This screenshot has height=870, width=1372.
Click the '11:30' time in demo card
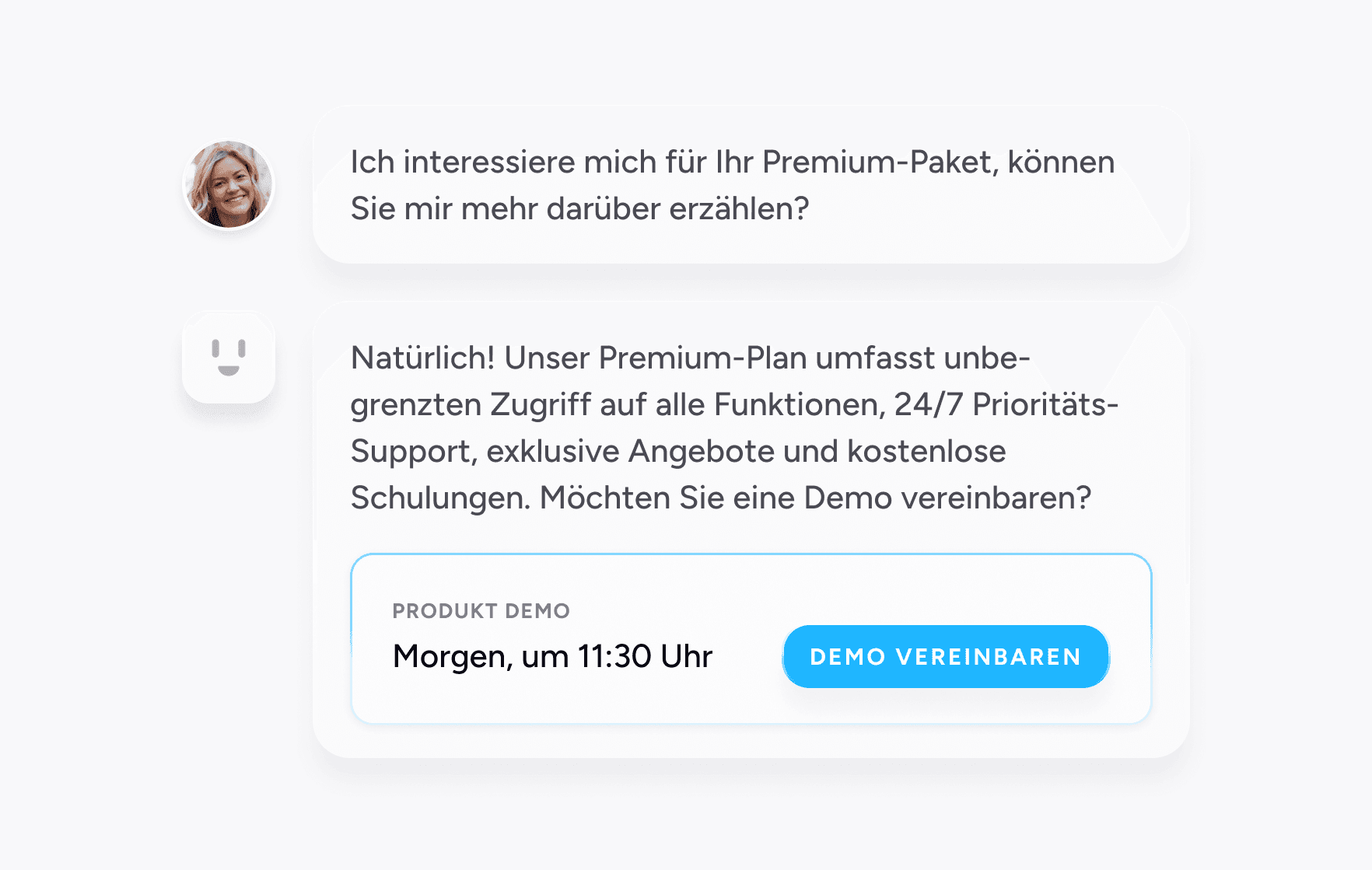coord(614,657)
